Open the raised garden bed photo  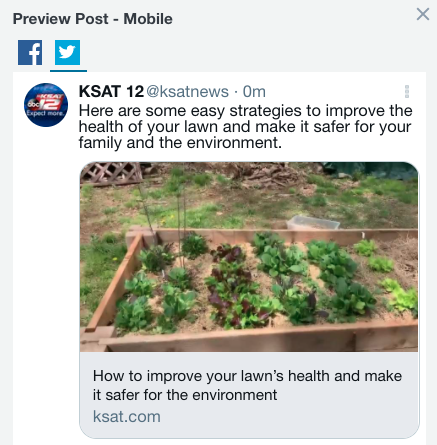pos(249,257)
